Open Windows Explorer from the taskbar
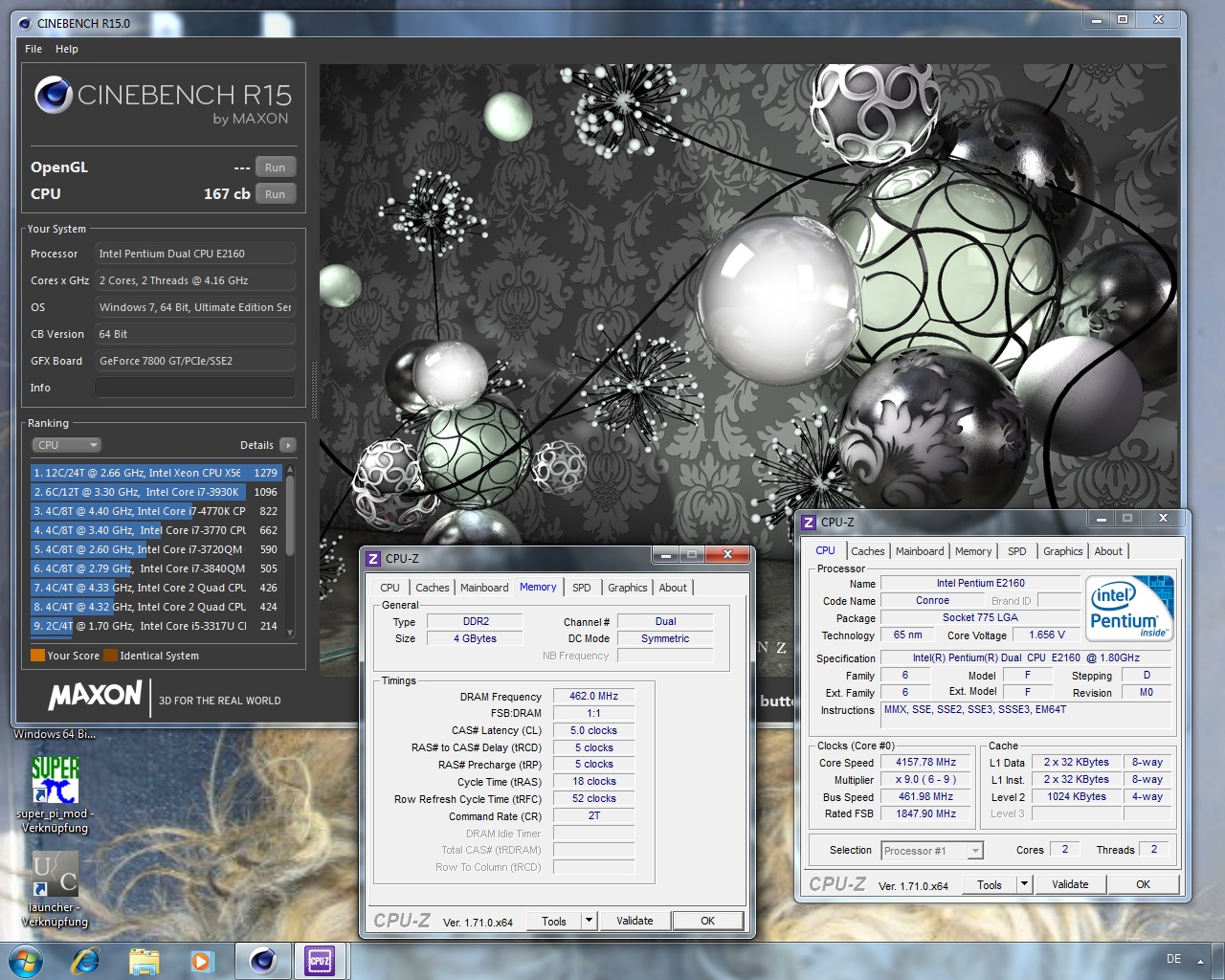The height and width of the screenshot is (980, 1225). [x=144, y=960]
